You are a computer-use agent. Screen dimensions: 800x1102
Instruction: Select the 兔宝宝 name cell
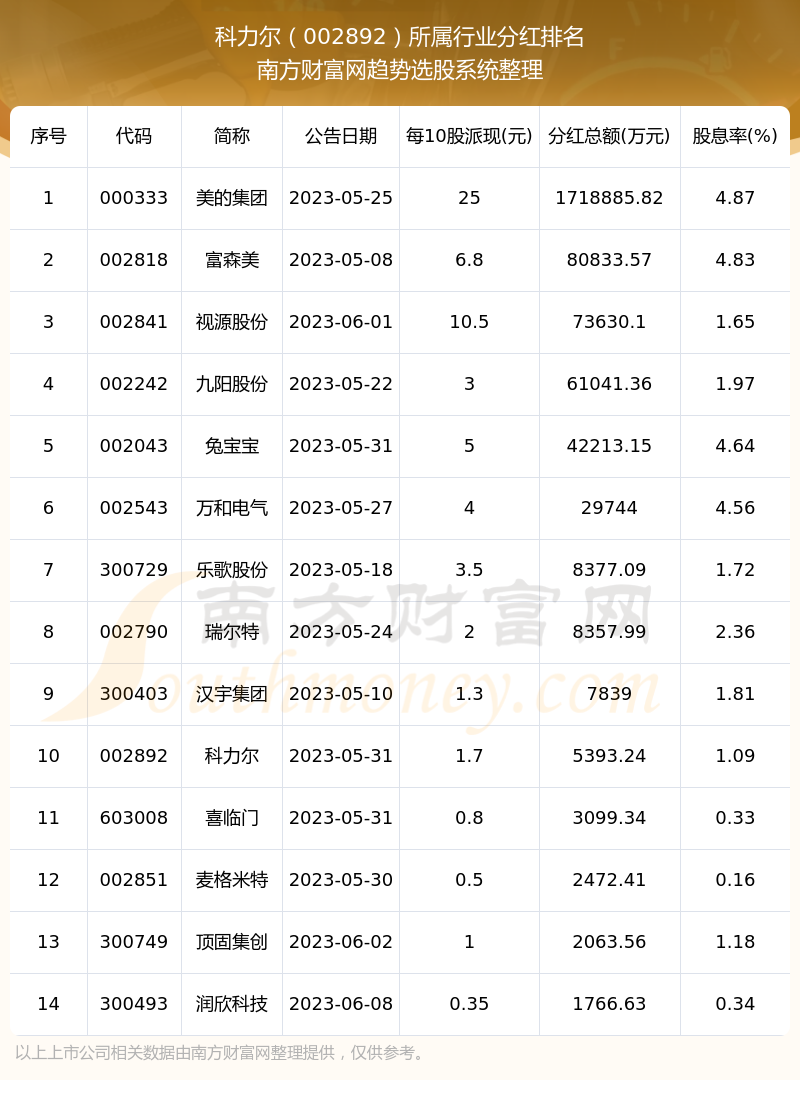[232, 446]
